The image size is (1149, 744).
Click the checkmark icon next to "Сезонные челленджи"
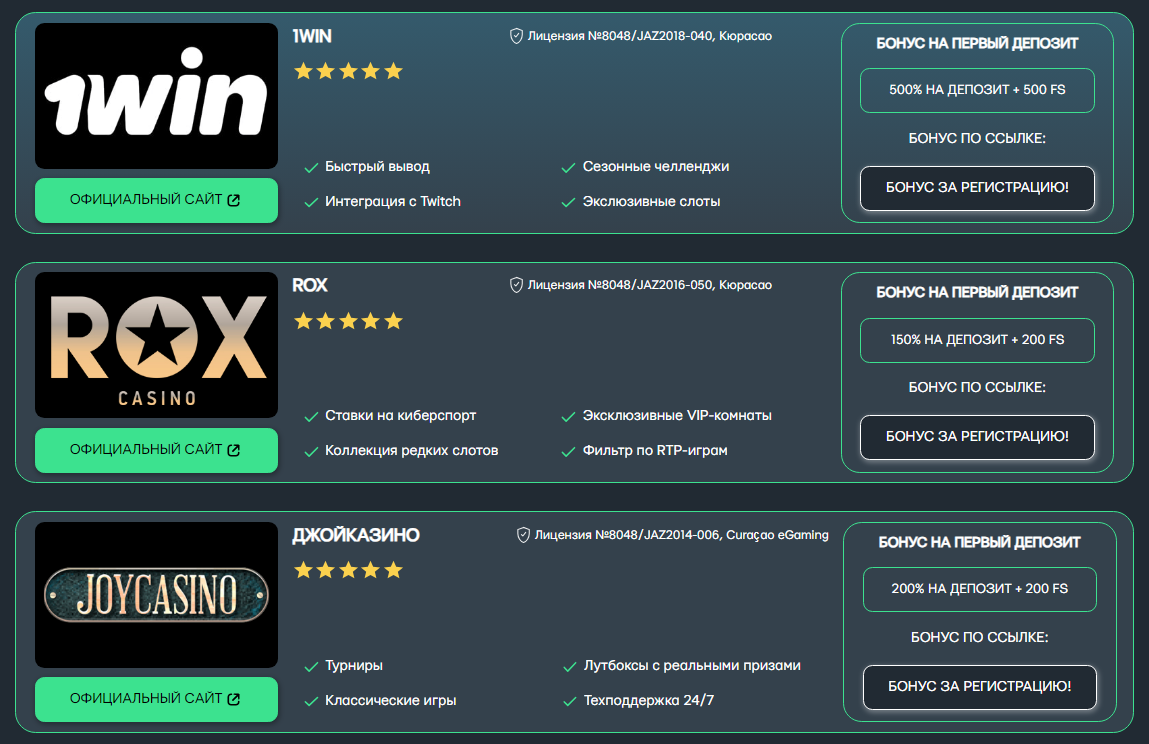[568, 168]
